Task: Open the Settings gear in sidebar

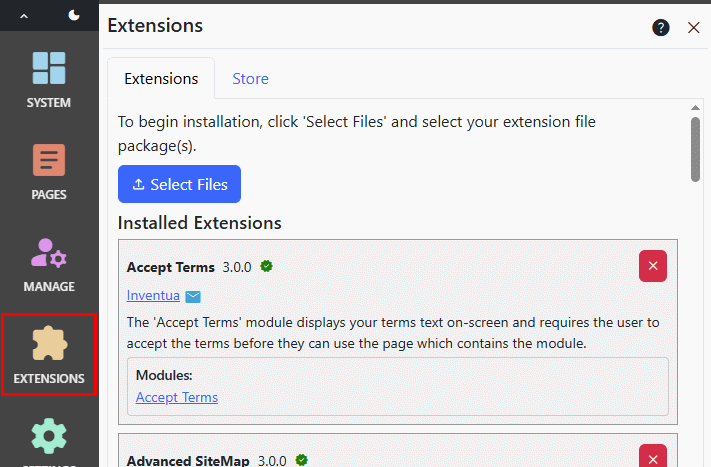Action: [x=49, y=441]
